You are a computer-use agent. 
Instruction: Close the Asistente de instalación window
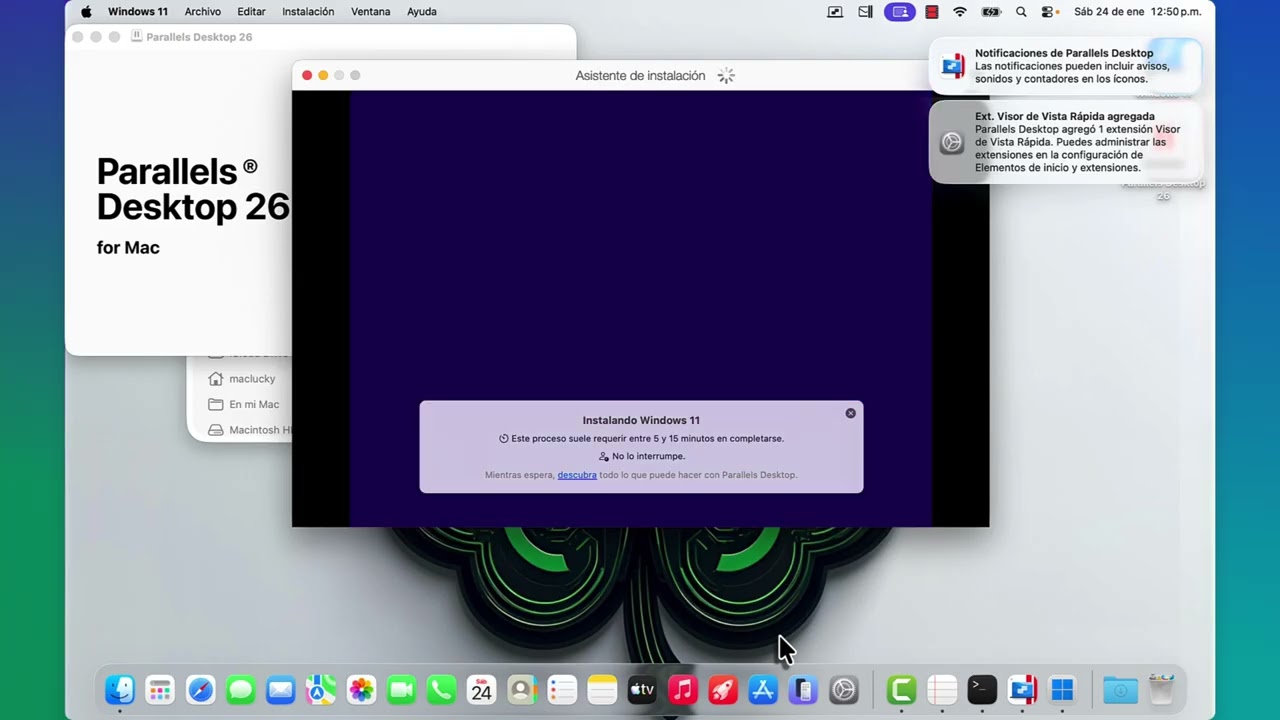(x=307, y=75)
